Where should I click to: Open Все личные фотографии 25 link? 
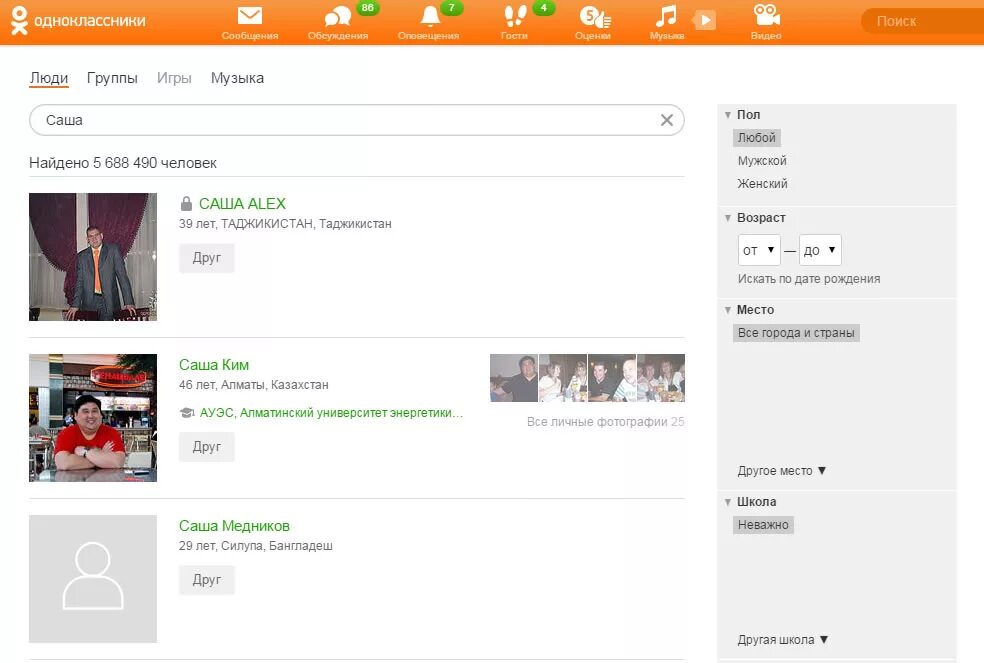pyautogui.click(x=606, y=422)
